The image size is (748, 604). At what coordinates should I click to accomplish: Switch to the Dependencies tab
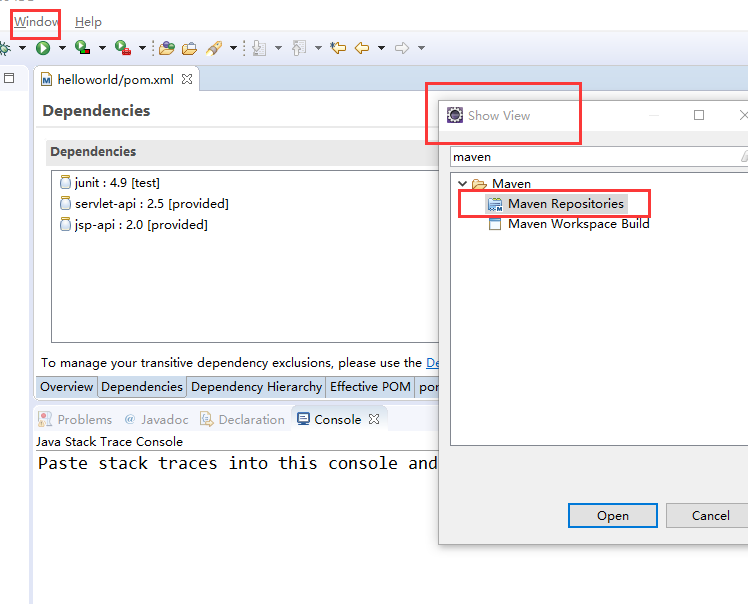142,387
